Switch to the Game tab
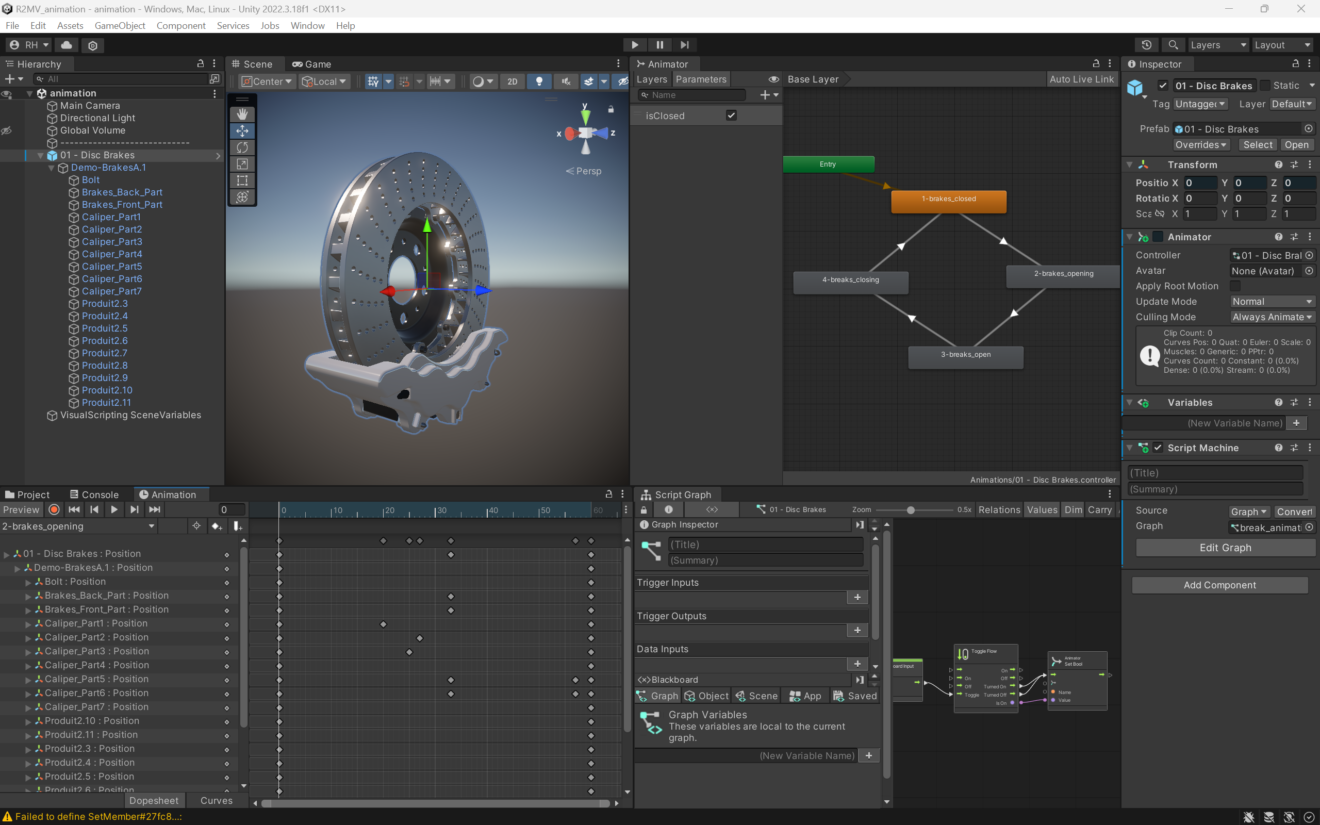Image resolution: width=1320 pixels, height=825 pixels. click(x=312, y=64)
